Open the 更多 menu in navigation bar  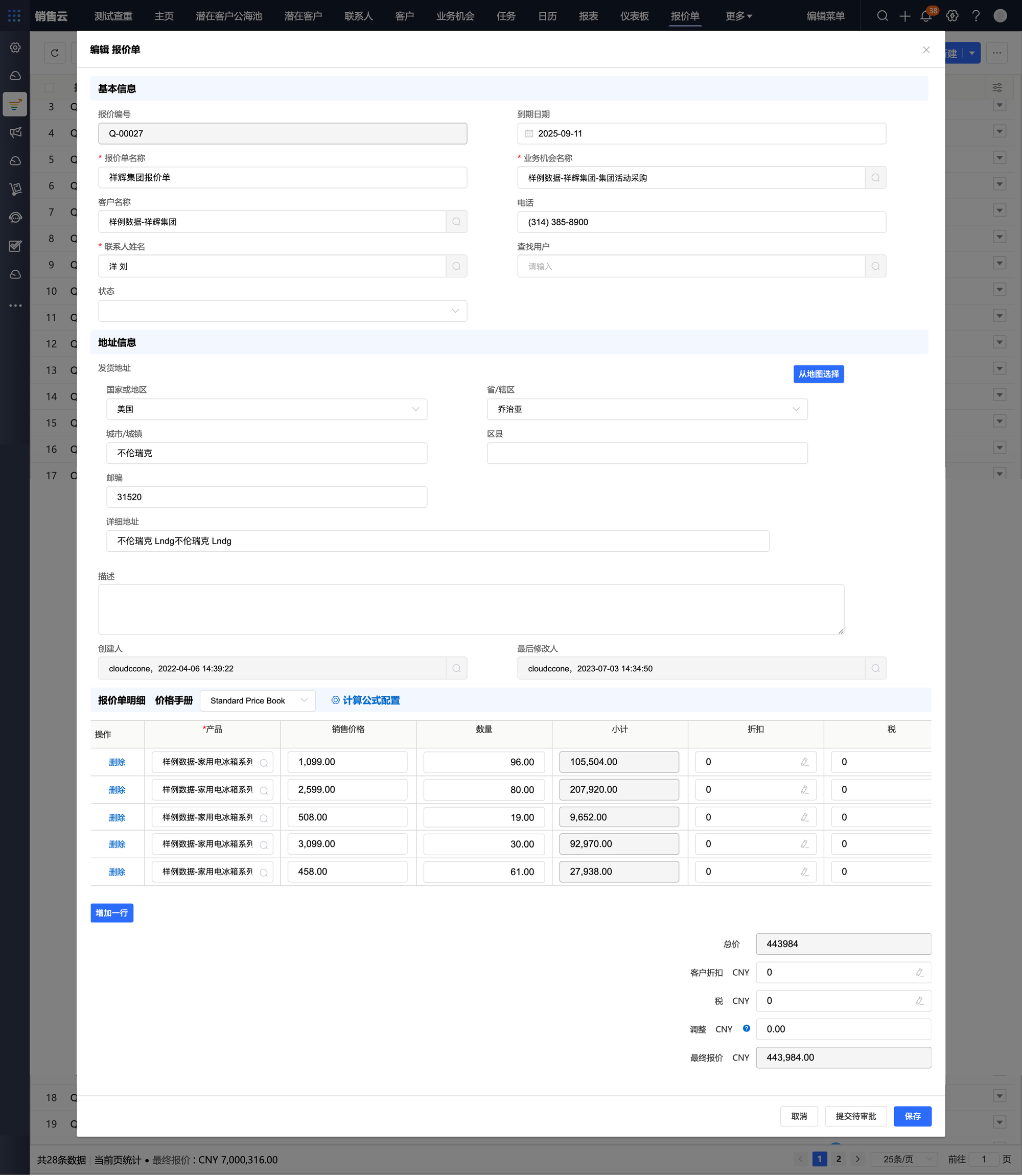pyautogui.click(x=738, y=16)
